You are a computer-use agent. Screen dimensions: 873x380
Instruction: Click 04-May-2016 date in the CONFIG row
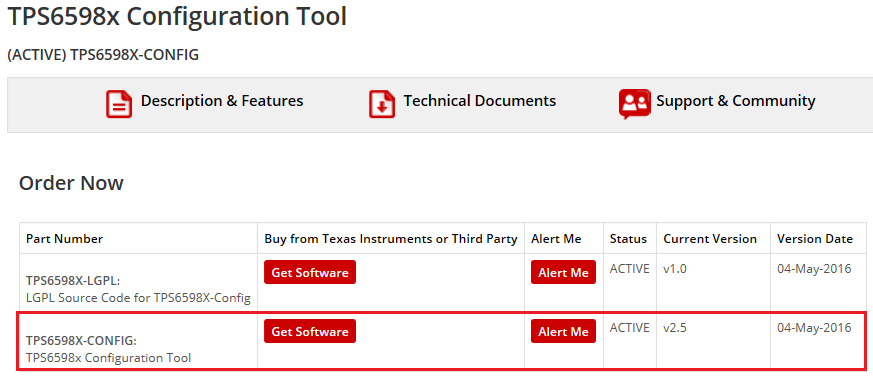(x=814, y=328)
